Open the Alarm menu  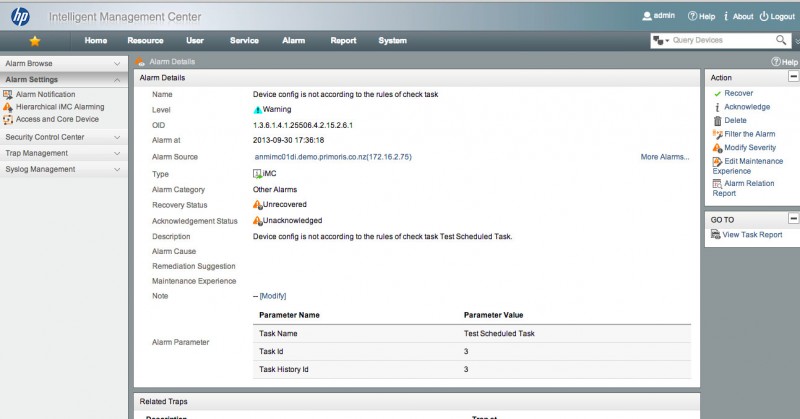(x=294, y=40)
